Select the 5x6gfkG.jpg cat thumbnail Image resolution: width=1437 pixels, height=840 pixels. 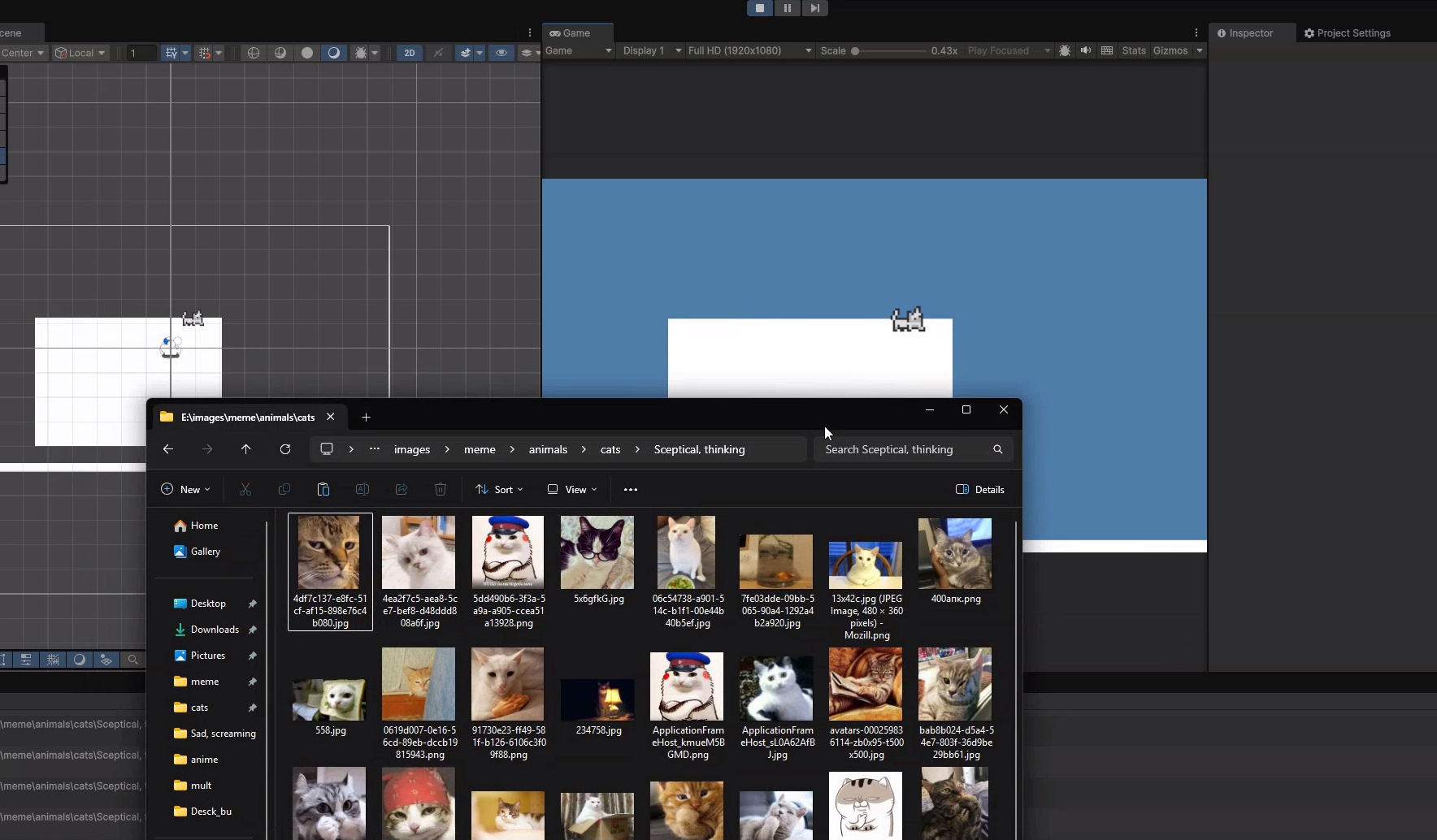(597, 552)
